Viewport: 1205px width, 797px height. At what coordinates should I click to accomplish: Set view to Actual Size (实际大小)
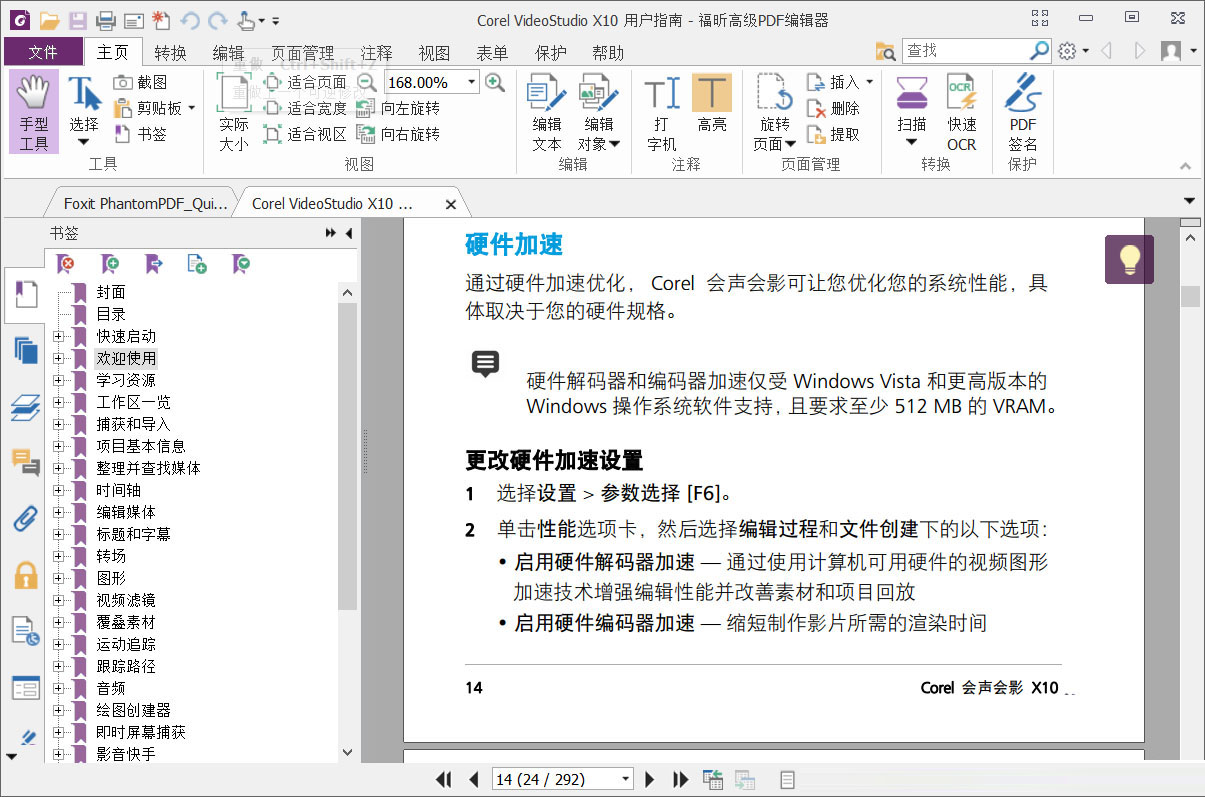pyautogui.click(x=234, y=112)
